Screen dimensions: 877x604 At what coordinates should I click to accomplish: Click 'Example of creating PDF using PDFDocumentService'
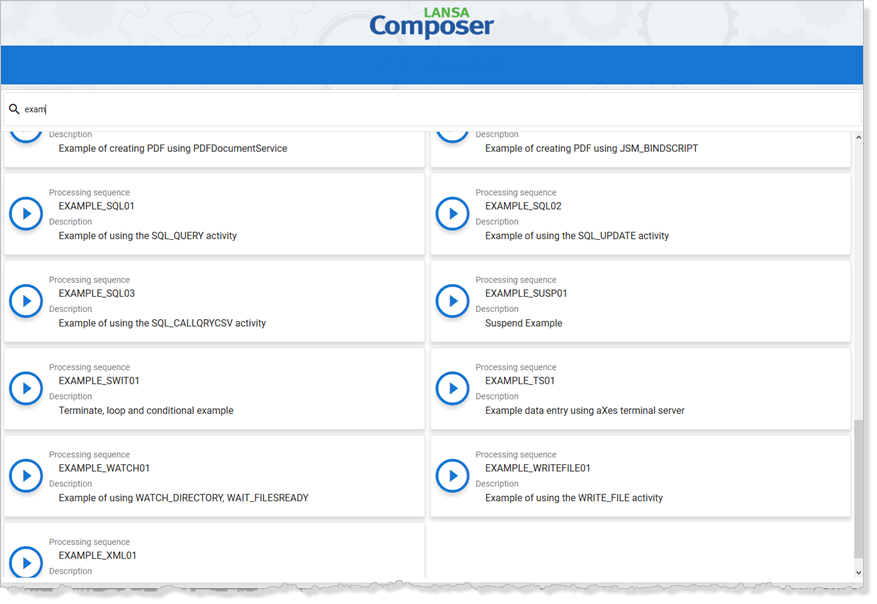click(173, 148)
